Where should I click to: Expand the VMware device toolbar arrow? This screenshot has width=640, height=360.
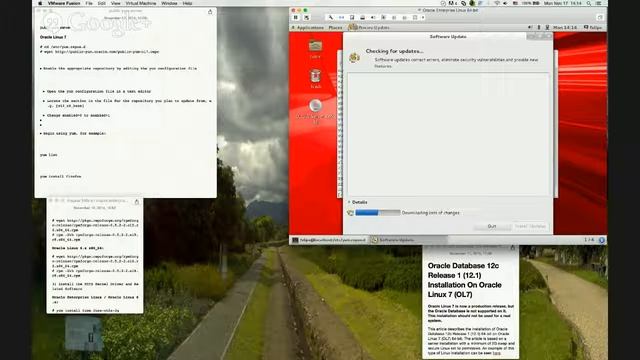(x=423, y=18)
